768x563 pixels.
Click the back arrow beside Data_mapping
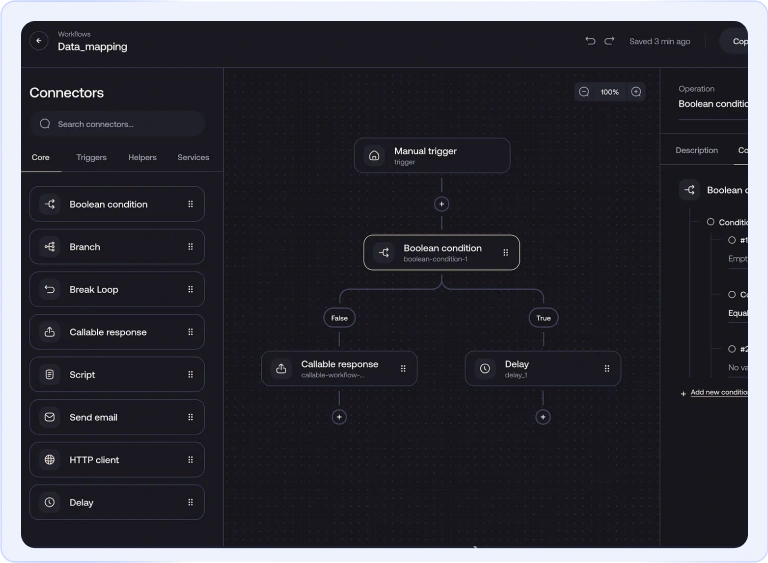[39, 41]
